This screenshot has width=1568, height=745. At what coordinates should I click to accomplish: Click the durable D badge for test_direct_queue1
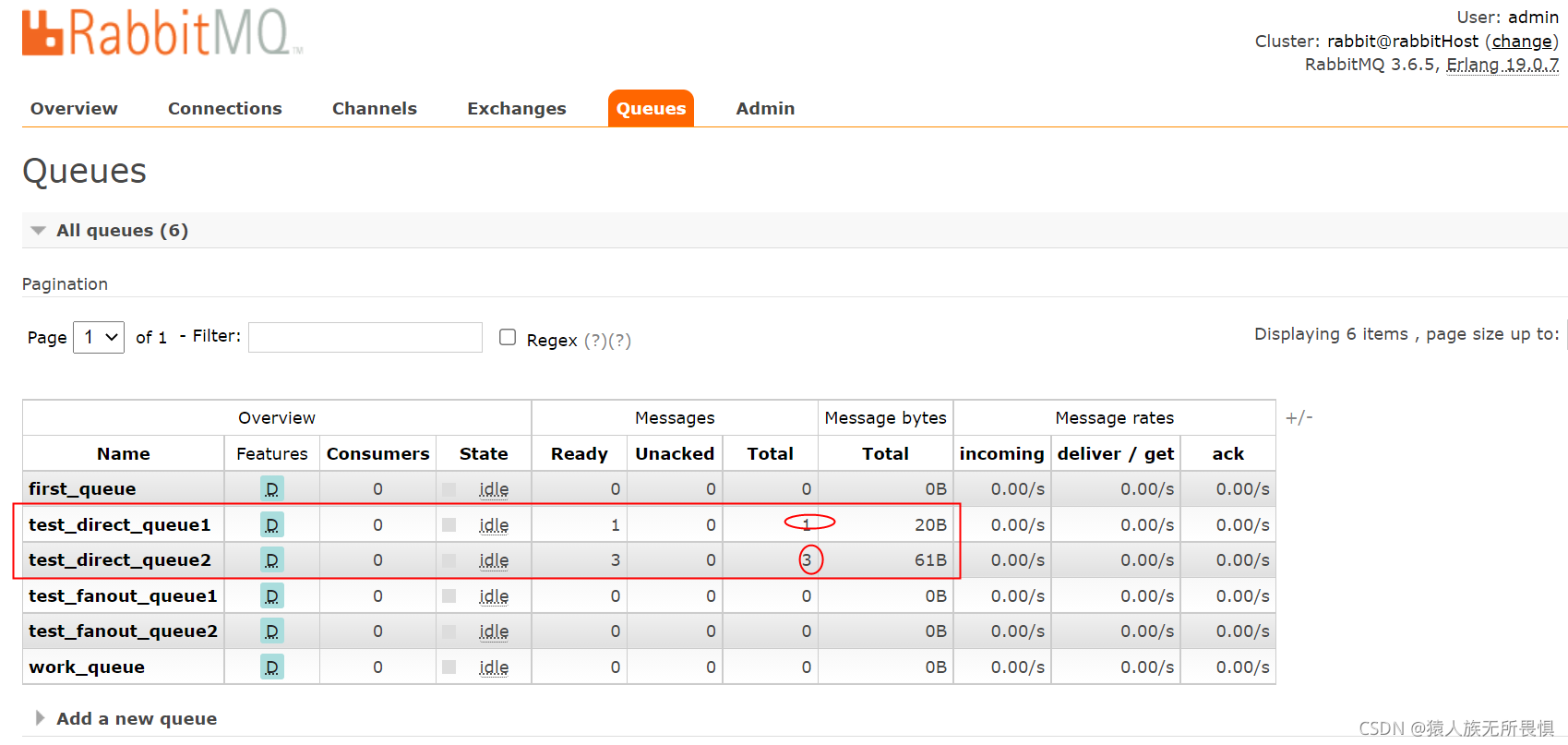272,524
